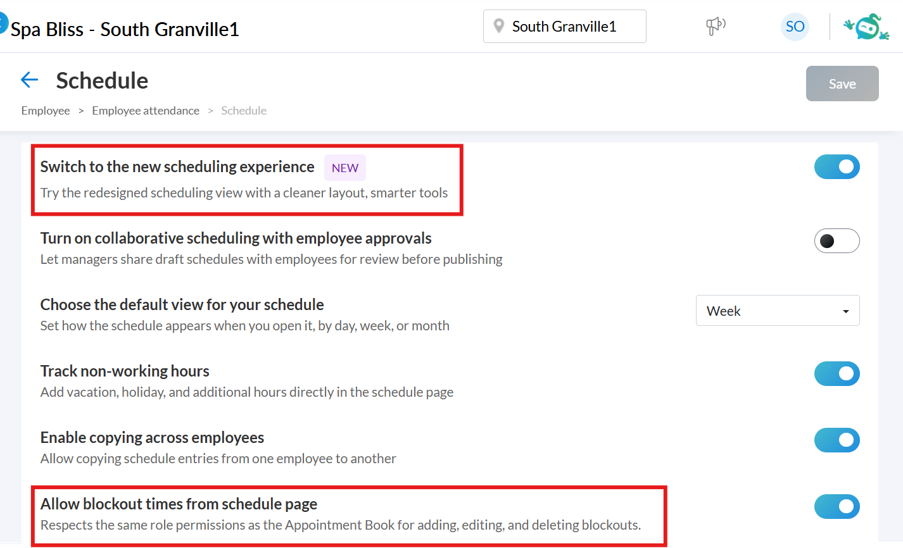Click the back arrow next to Schedule
This screenshot has height=548, width=903.
pos(29,80)
